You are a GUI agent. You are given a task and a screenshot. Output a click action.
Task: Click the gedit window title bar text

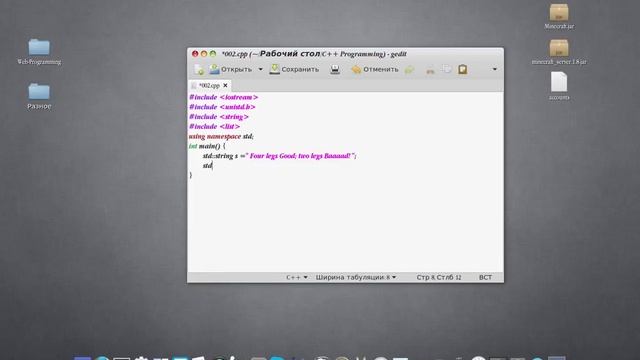(314, 54)
